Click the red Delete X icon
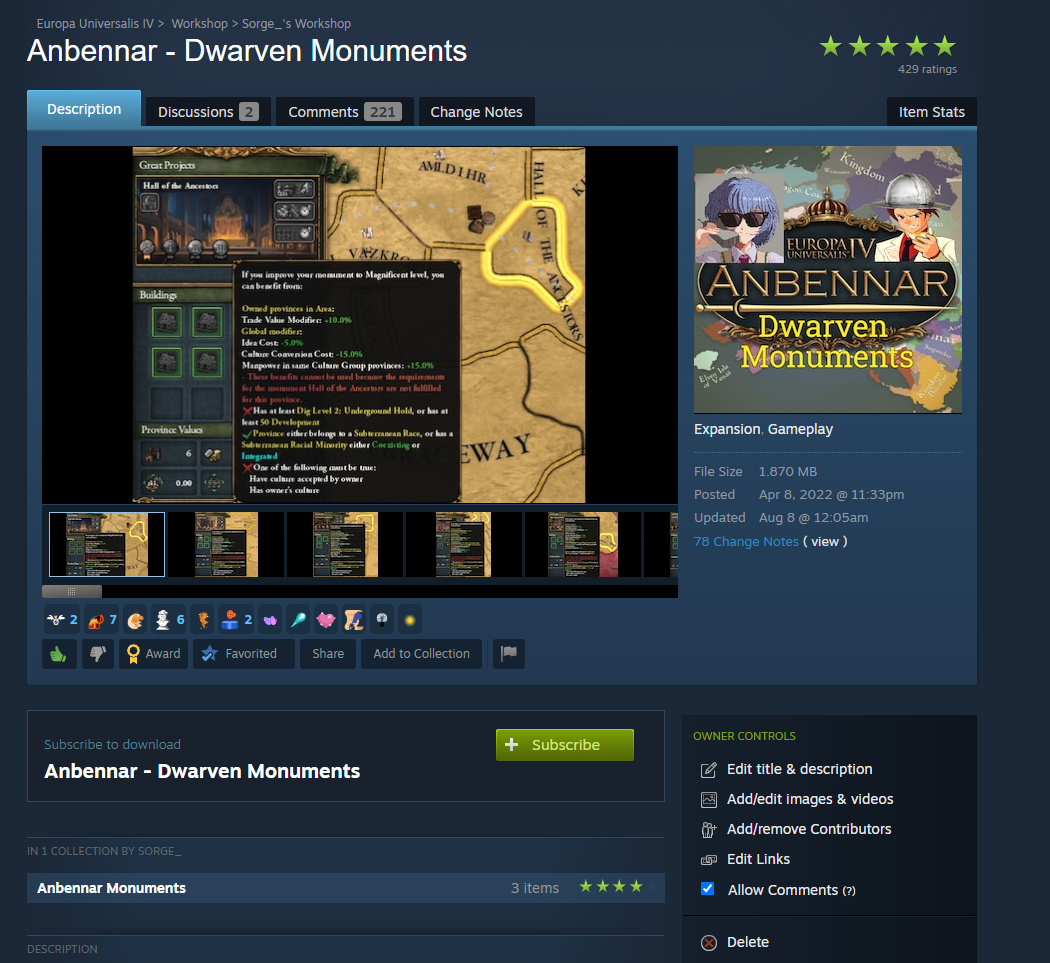Image resolution: width=1050 pixels, height=963 pixels. pyautogui.click(x=708, y=943)
